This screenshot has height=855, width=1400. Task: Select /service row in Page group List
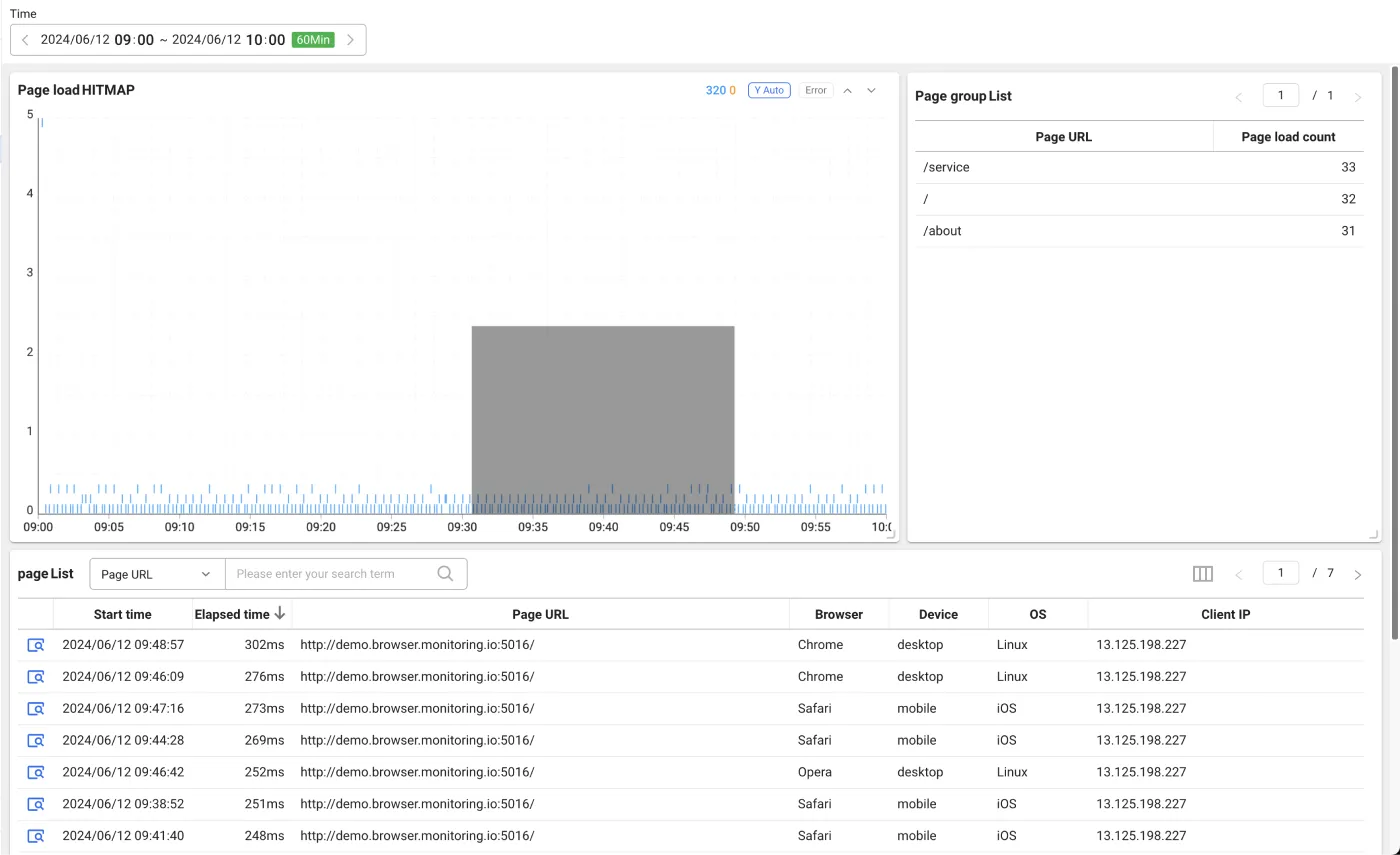pyautogui.click(x=1139, y=167)
